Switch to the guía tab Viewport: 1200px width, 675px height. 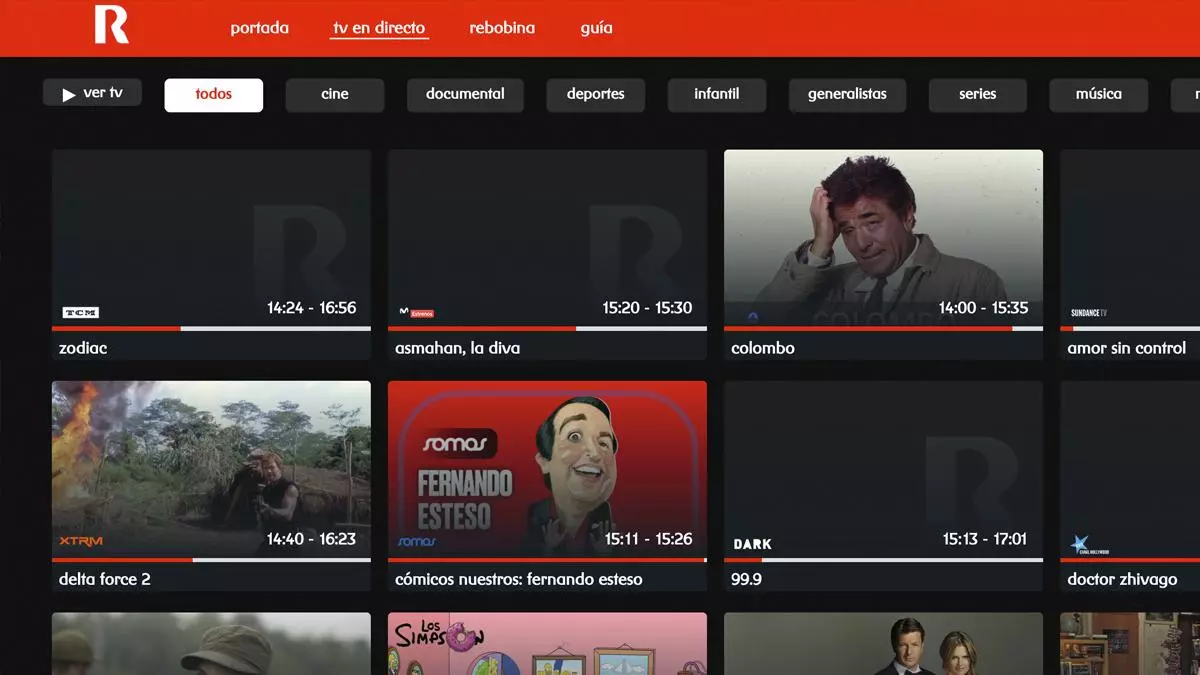click(596, 28)
